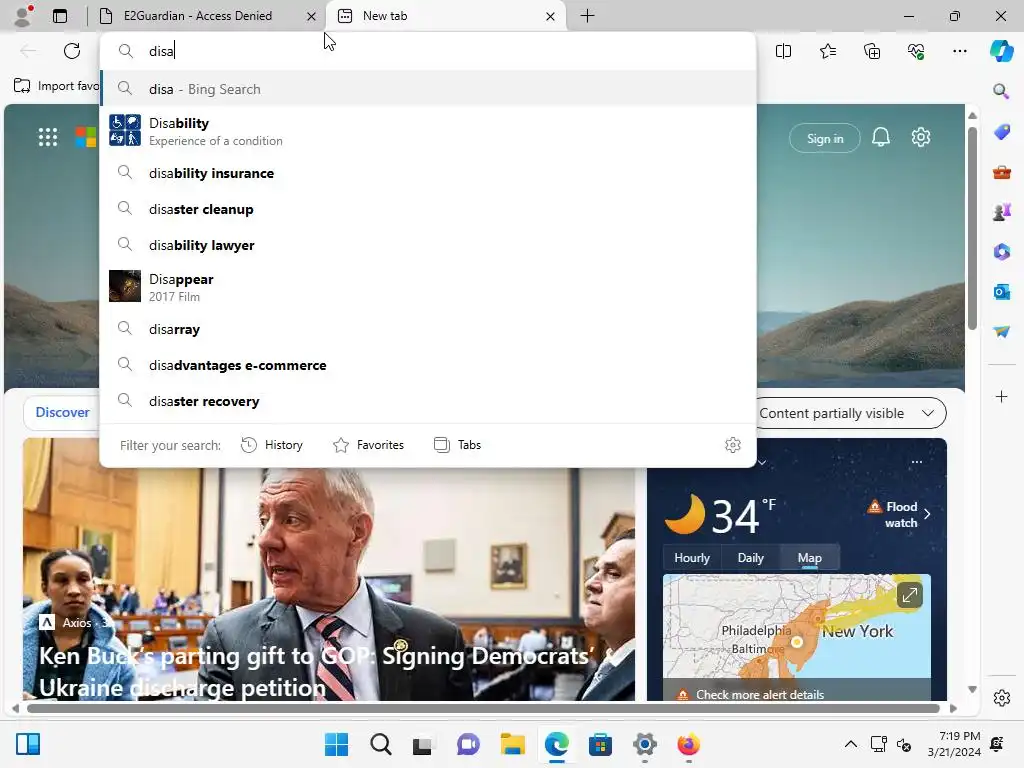Add sidebar app with plus icon
The image size is (1024, 768).
1001,396
